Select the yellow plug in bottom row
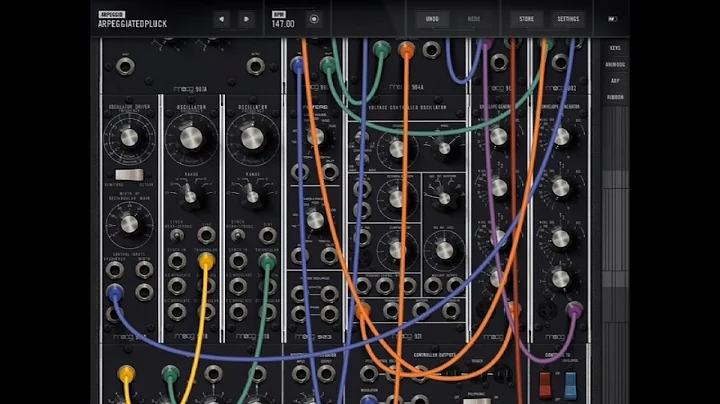 point(126,374)
